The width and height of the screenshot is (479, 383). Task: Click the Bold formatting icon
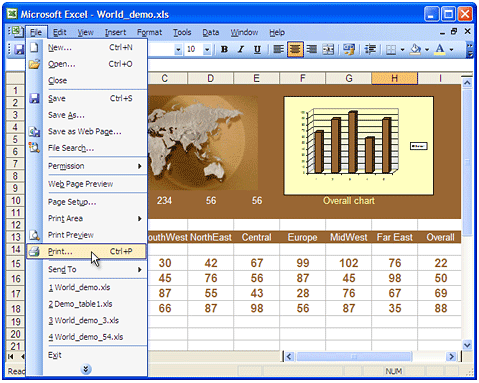(x=224, y=50)
